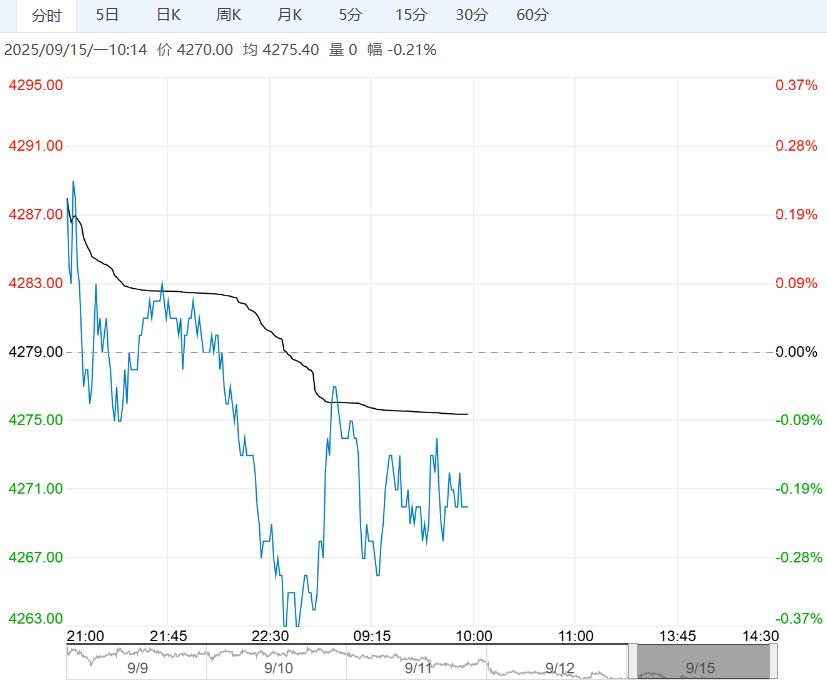Click the 2025/09/15 date-time readout
This screenshot has width=827, height=683.
75,50
